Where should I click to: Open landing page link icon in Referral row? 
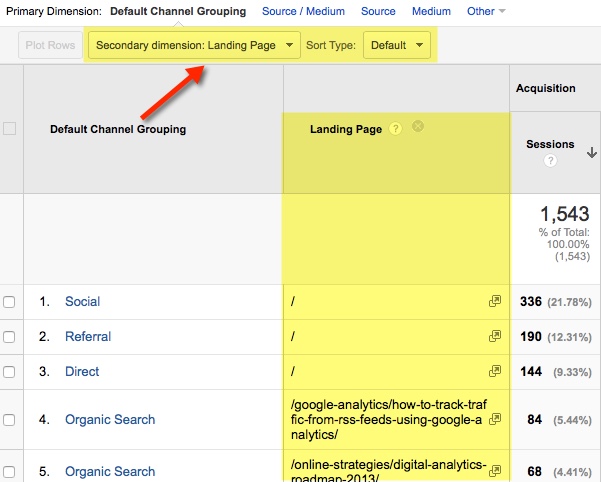[x=495, y=336]
